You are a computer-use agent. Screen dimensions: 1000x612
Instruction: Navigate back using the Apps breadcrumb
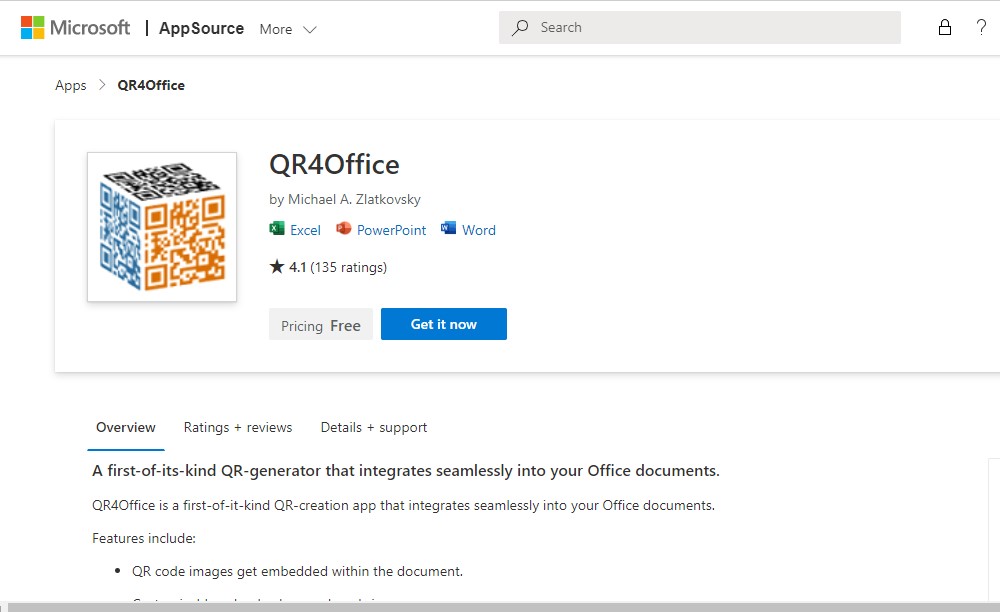70,85
